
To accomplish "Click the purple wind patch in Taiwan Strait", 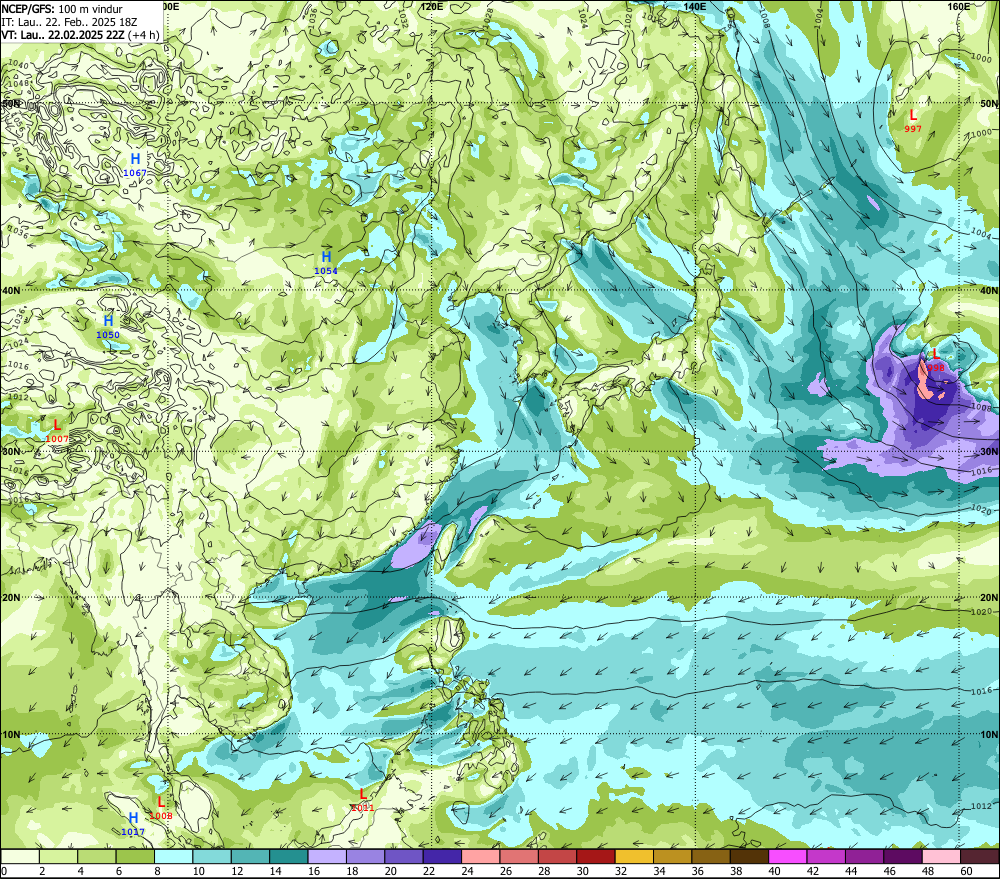I will point(416,543).
